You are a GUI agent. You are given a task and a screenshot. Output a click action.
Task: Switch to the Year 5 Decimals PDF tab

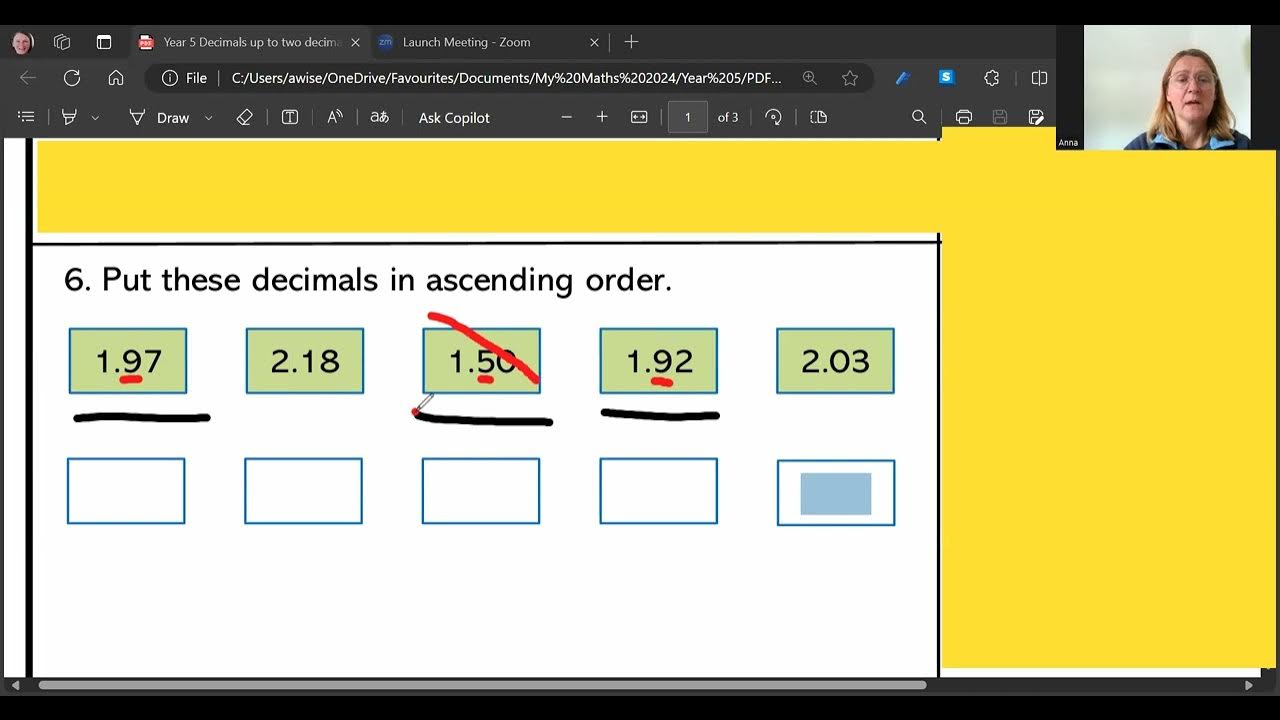(250, 42)
